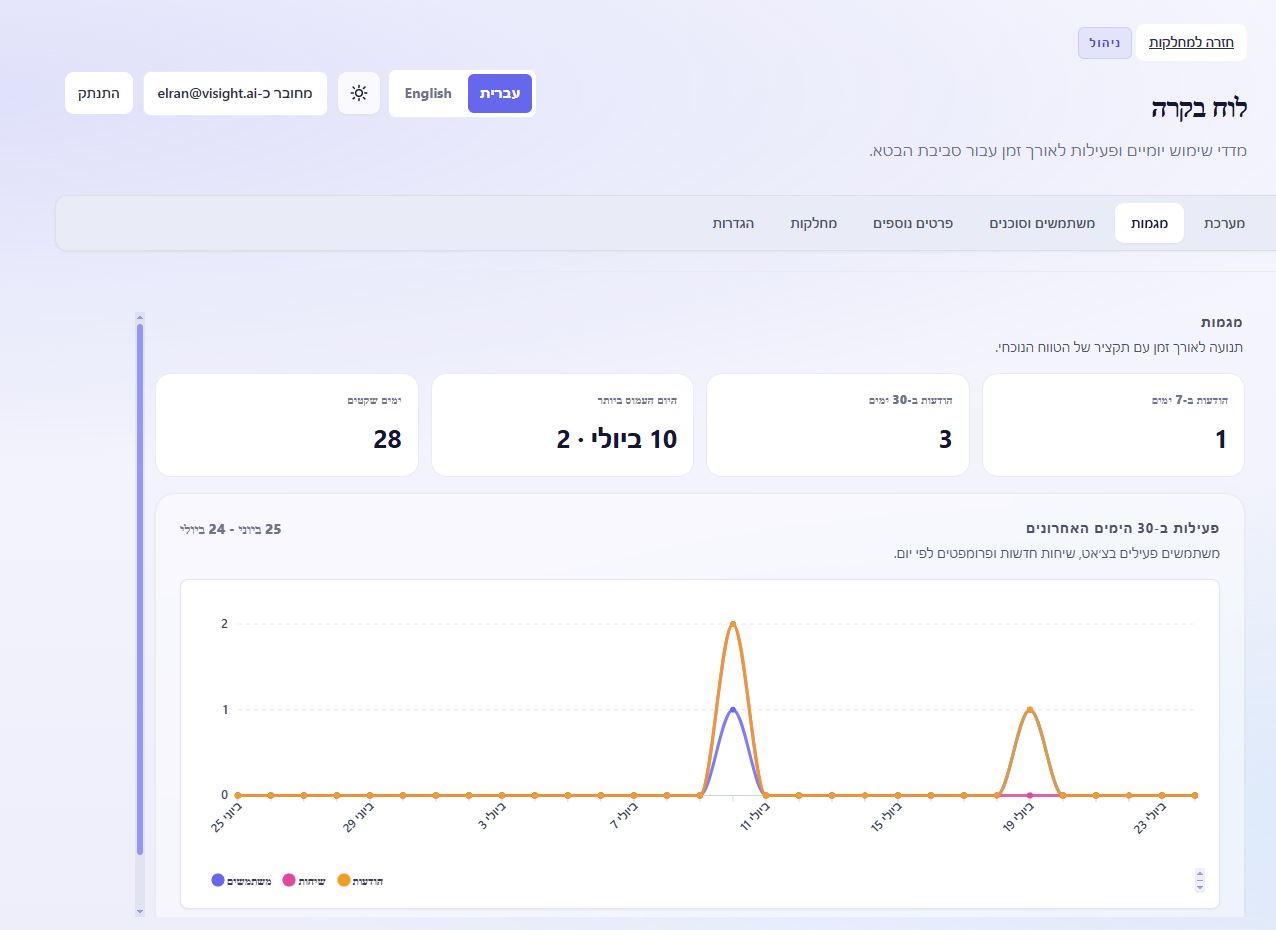Select the עברית language option
The width and height of the screenshot is (1276, 930).
tap(500, 93)
